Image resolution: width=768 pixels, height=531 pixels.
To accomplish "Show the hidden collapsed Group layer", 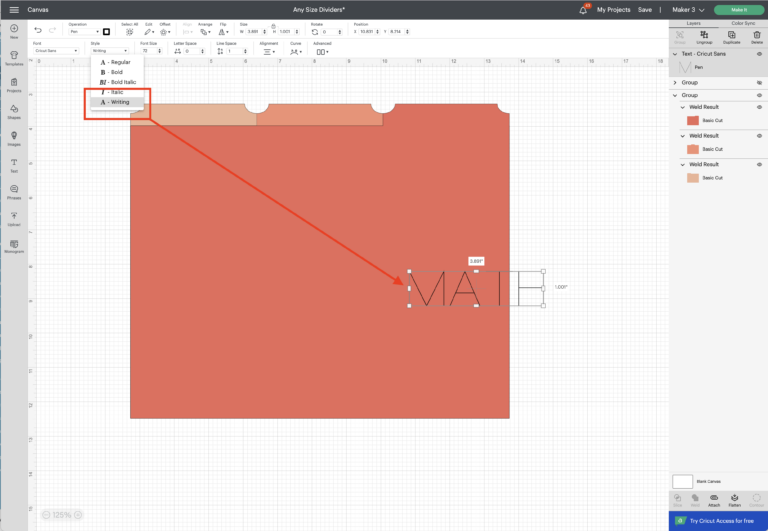I will 760,82.
